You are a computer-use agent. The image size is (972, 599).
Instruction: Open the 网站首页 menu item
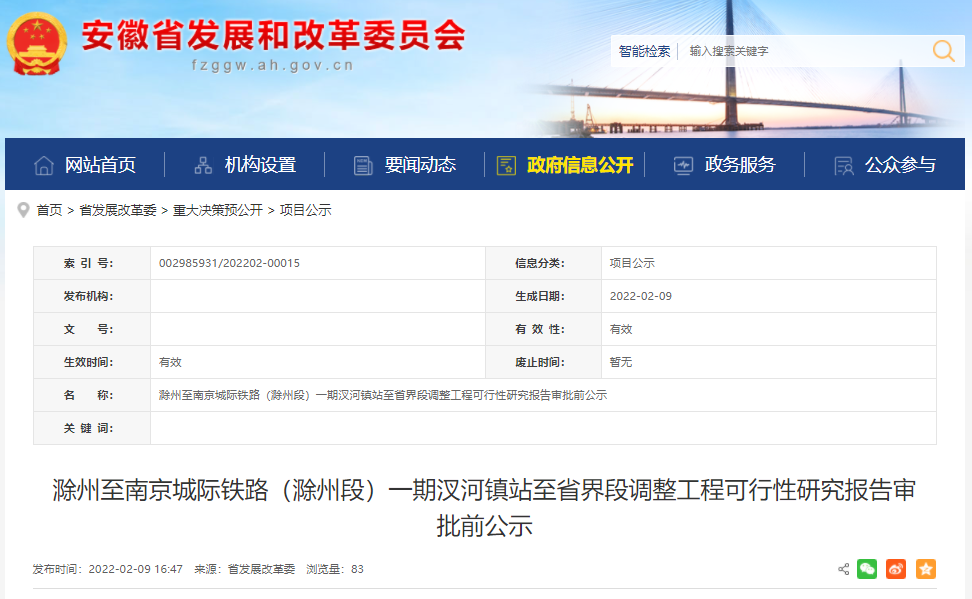100,165
